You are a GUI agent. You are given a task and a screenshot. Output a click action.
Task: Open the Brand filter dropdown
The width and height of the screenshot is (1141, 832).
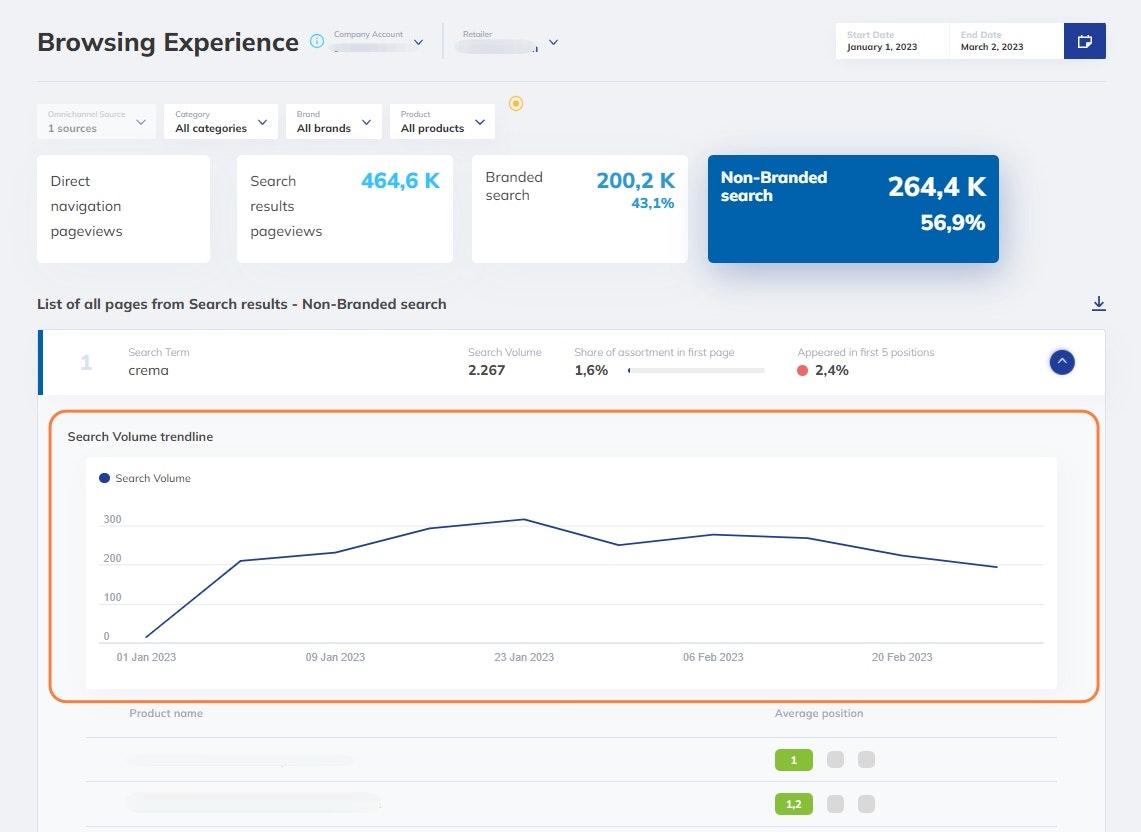pyautogui.click(x=333, y=122)
